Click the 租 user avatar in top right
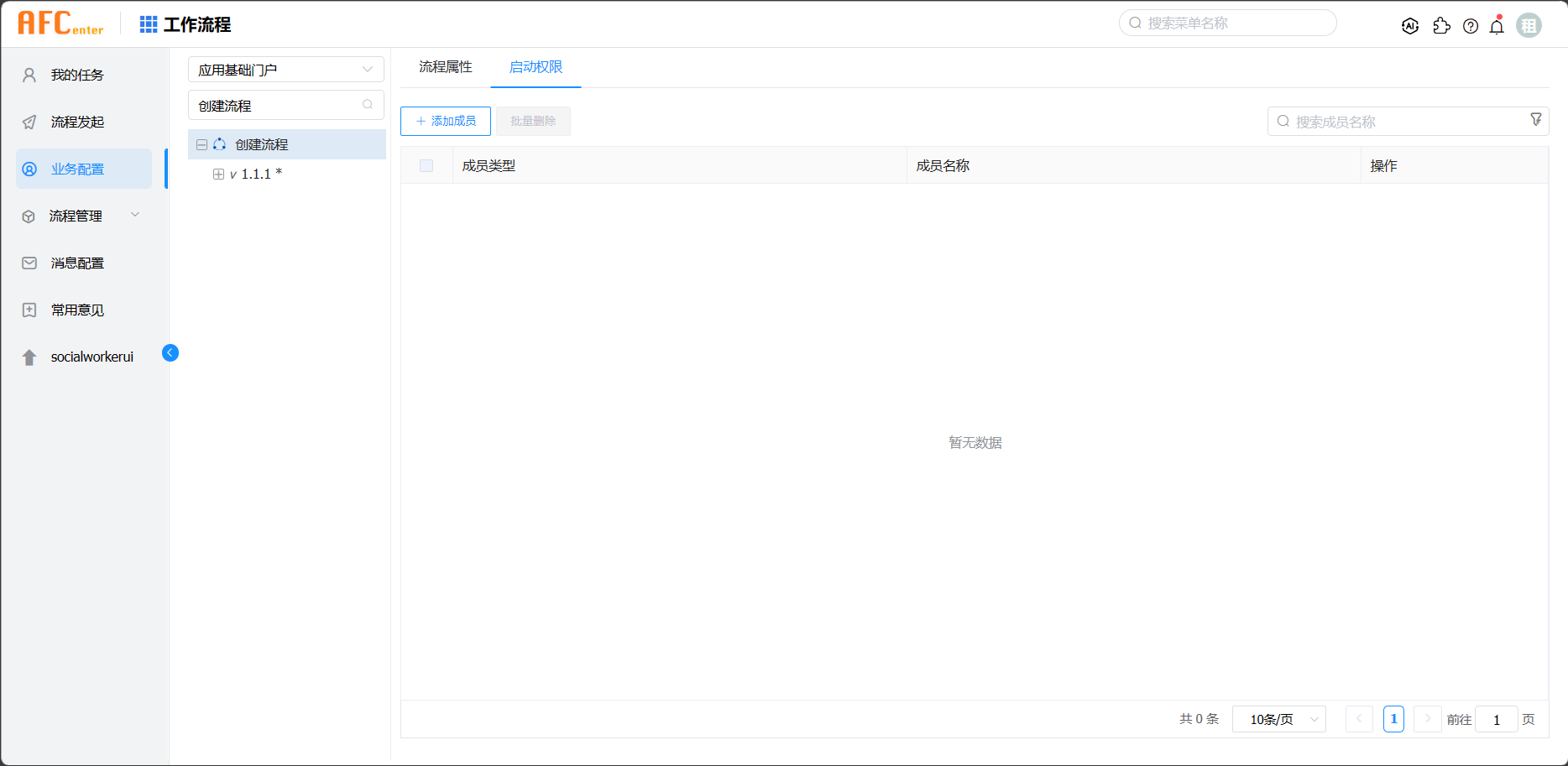This screenshot has height=766, width=1568. 1529,25
